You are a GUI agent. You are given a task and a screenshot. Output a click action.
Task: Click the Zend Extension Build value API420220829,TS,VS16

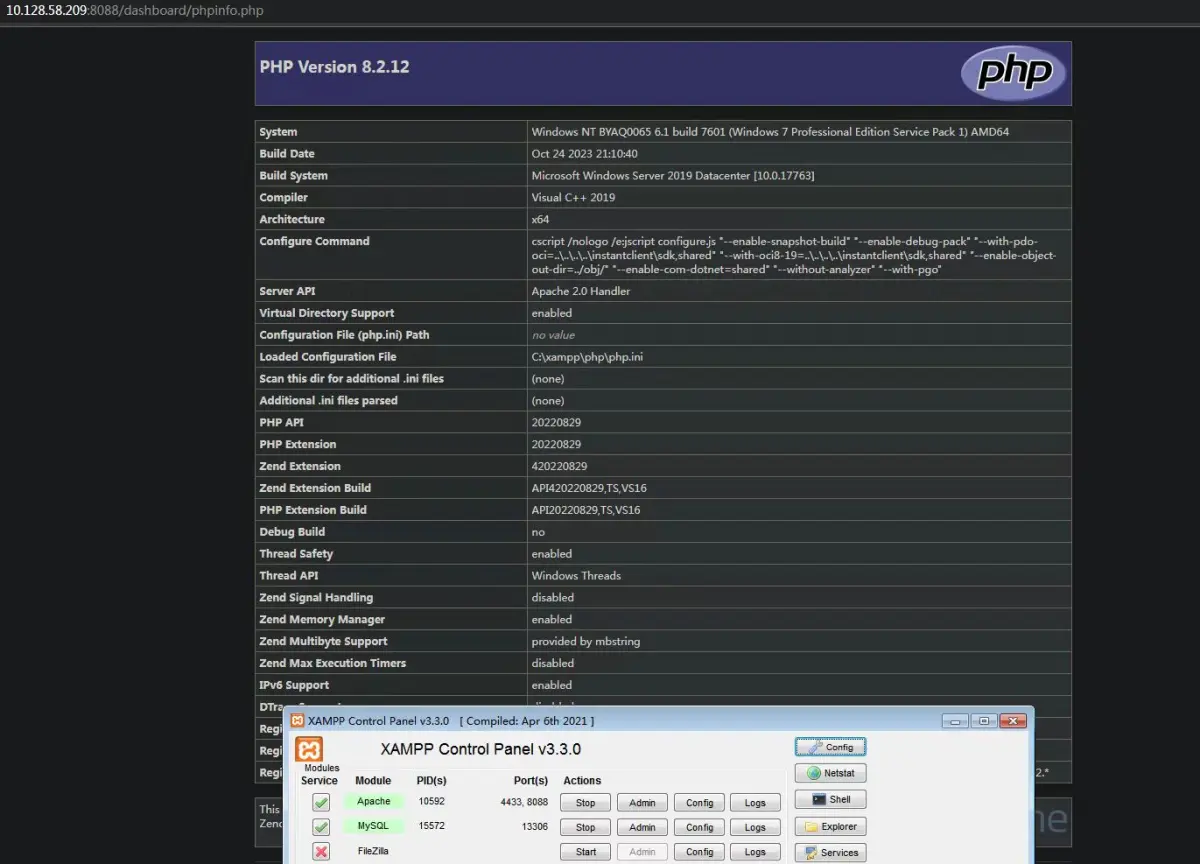[589, 489]
